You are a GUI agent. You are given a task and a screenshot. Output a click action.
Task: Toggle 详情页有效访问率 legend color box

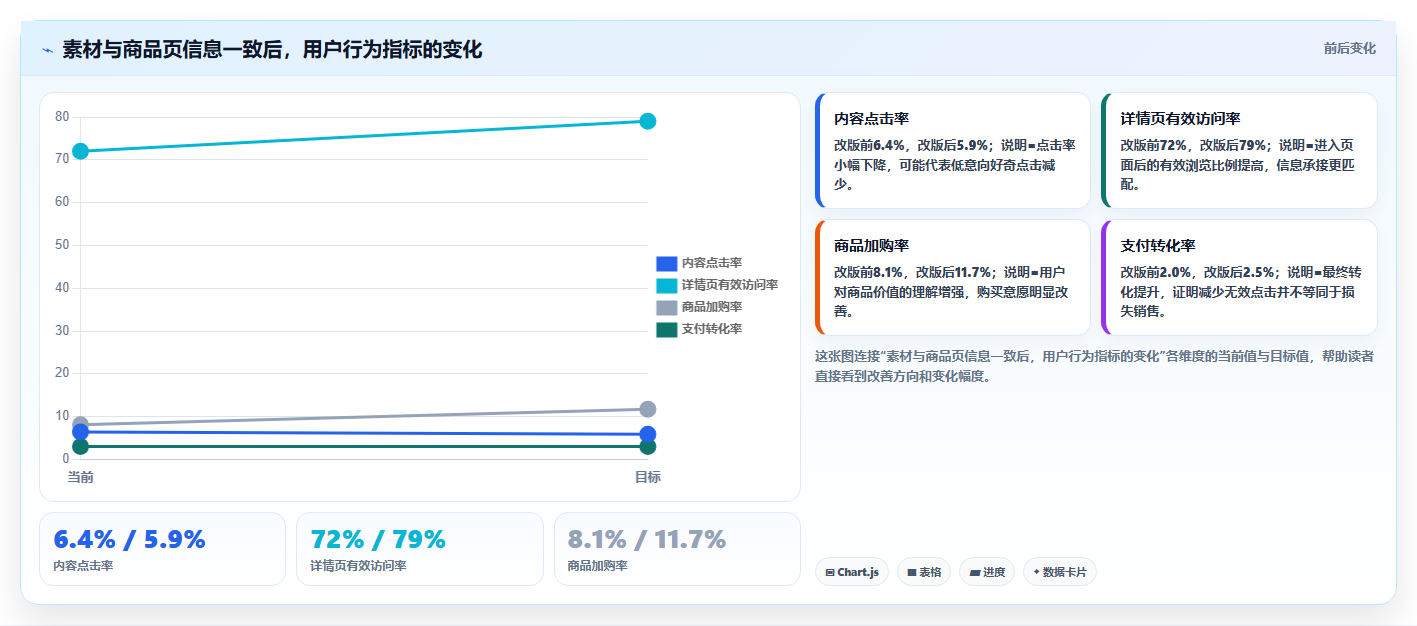point(667,285)
